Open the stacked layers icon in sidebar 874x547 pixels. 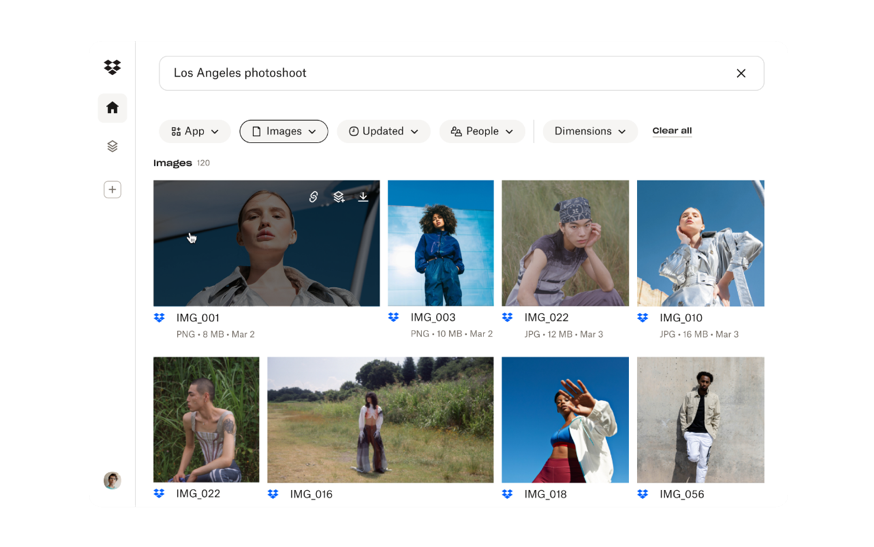click(x=112, y=146)
